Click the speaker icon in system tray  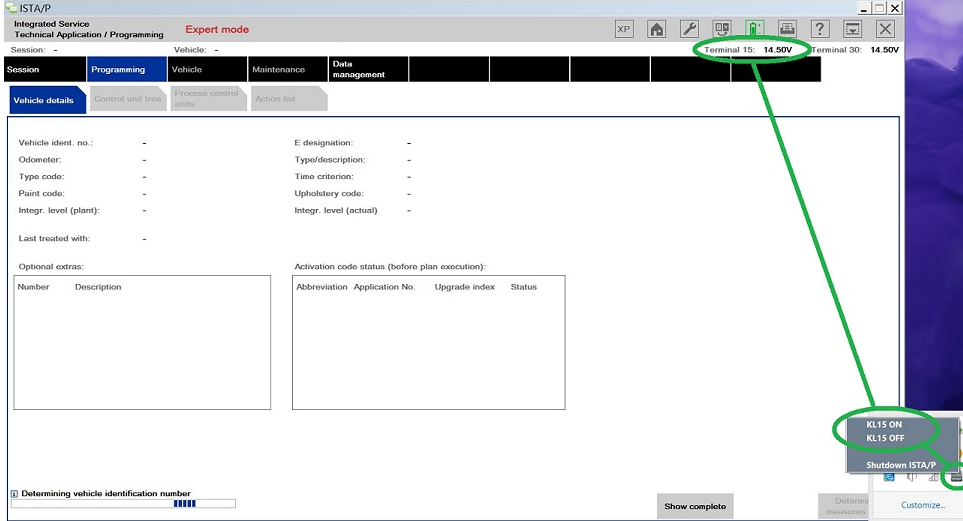(x=911, y=477)
